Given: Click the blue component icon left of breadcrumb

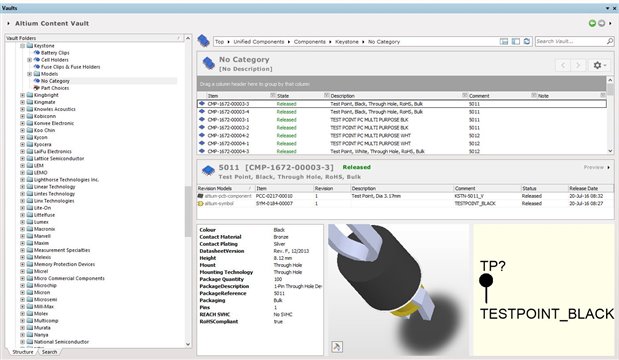Looking at the screenshot, I should tap(203, 40).
